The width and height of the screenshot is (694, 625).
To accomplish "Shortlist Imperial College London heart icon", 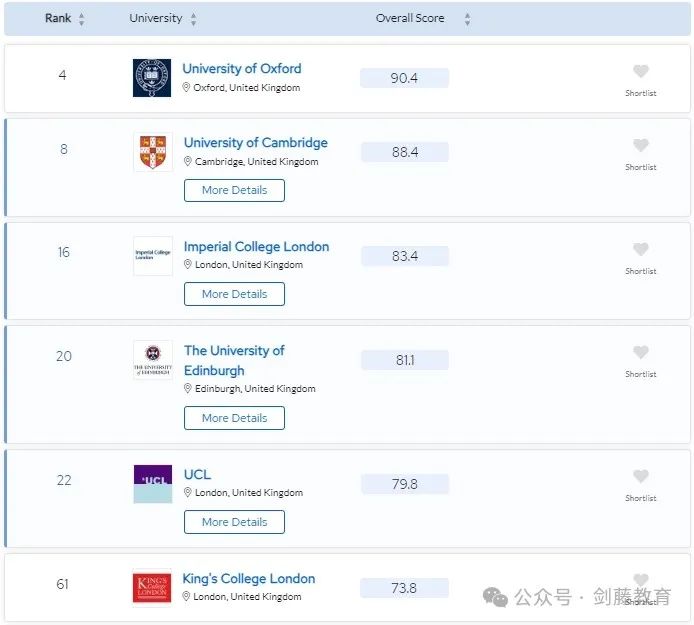I will point(640,249).
